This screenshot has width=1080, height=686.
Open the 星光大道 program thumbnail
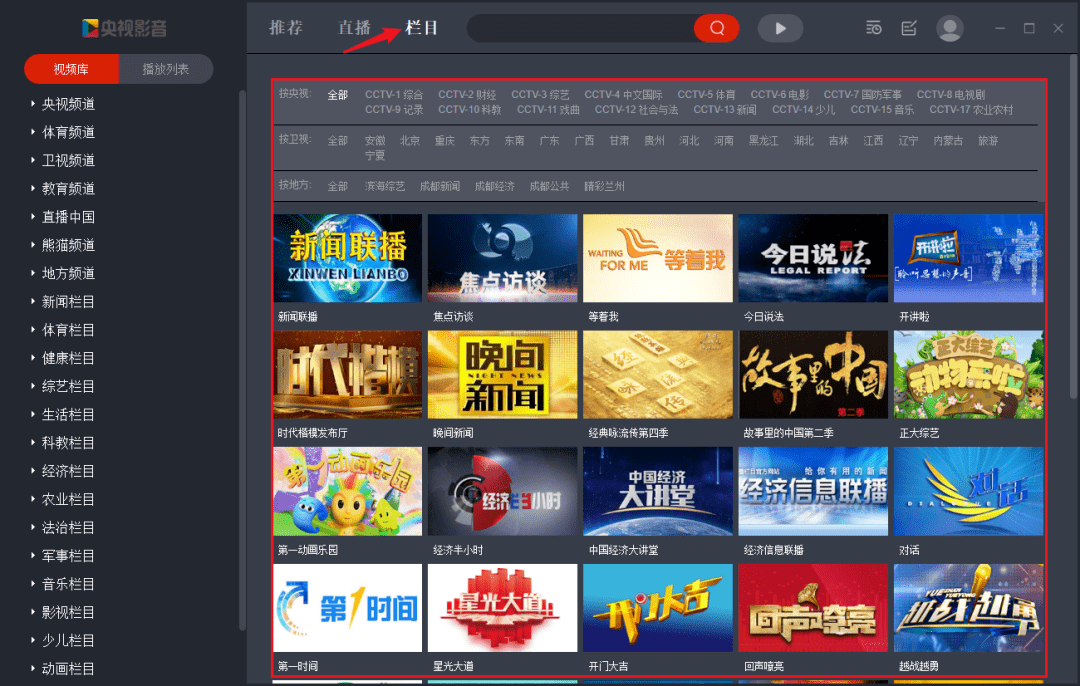(x=503, y=608)
